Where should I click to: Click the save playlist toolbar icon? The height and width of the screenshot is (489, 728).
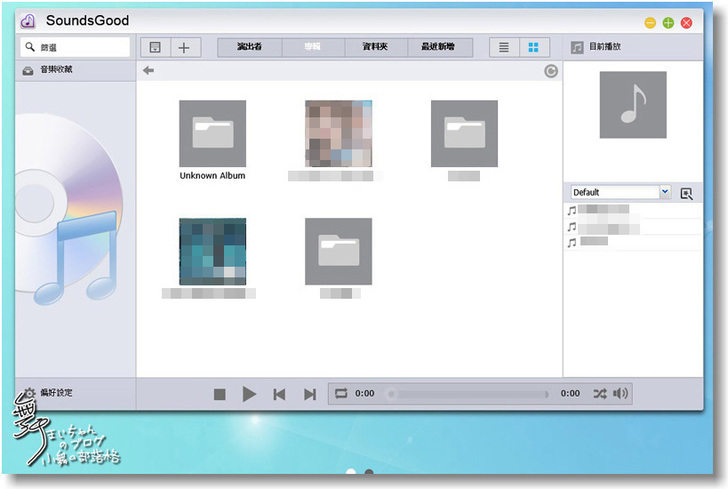point(156,47)
